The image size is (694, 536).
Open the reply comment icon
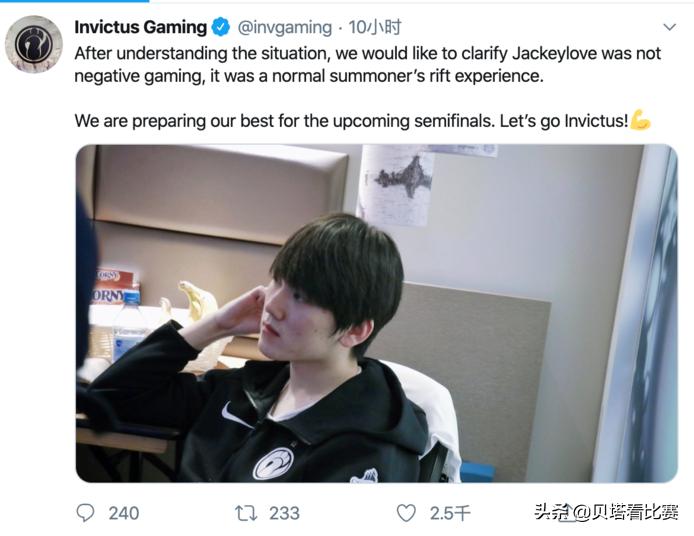85,513
